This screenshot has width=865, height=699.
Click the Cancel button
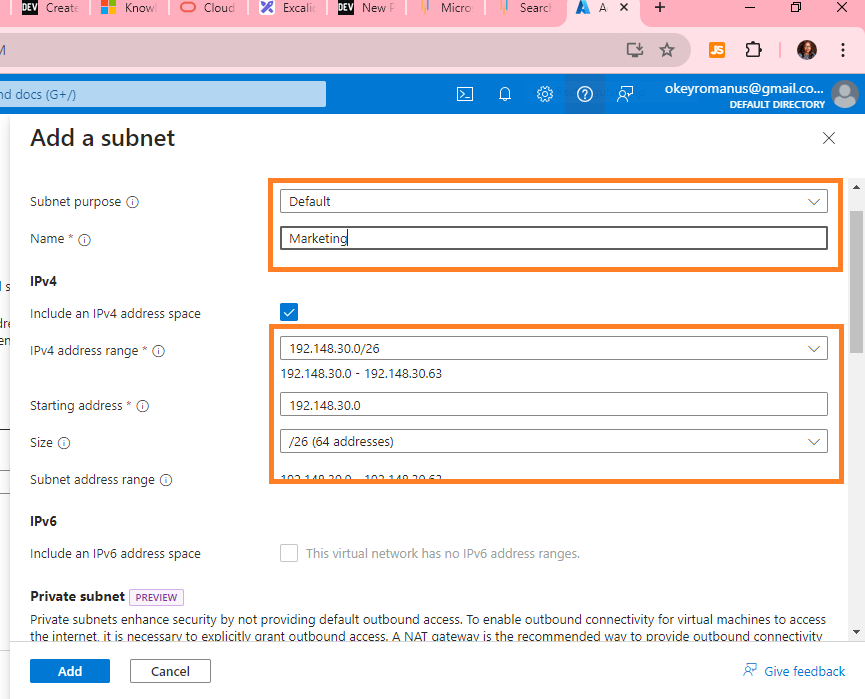pos(170,671)
